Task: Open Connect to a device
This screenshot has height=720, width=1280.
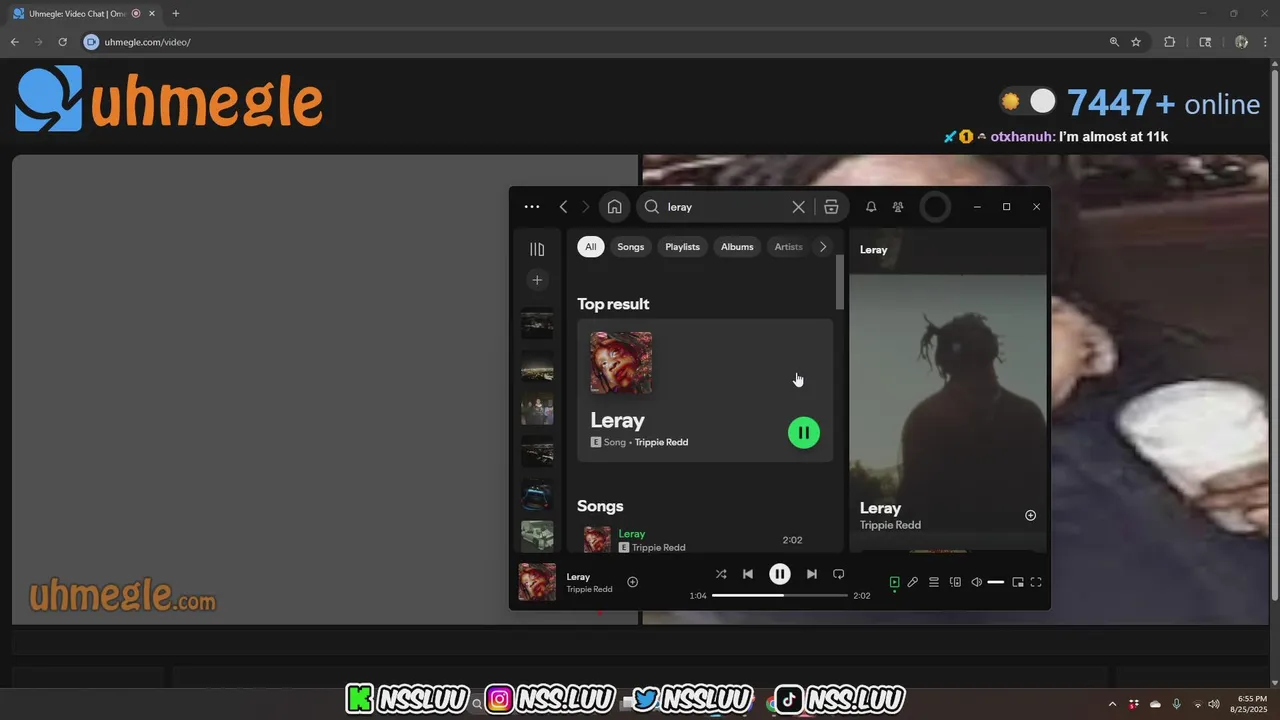Action: [x=955, y=582]
